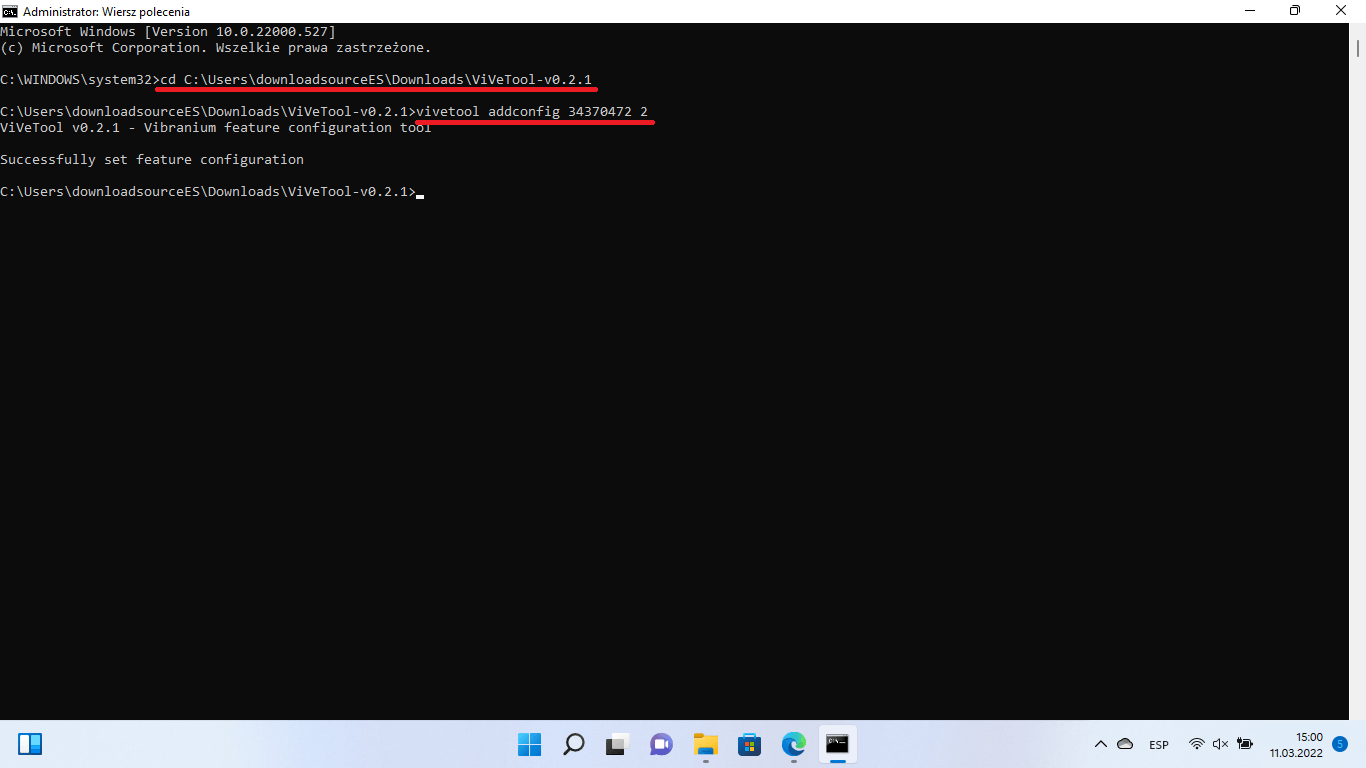Screen dimensions: 1366x768
Task: Click the Command Prompt title bar icon
Action: (10, 11)
